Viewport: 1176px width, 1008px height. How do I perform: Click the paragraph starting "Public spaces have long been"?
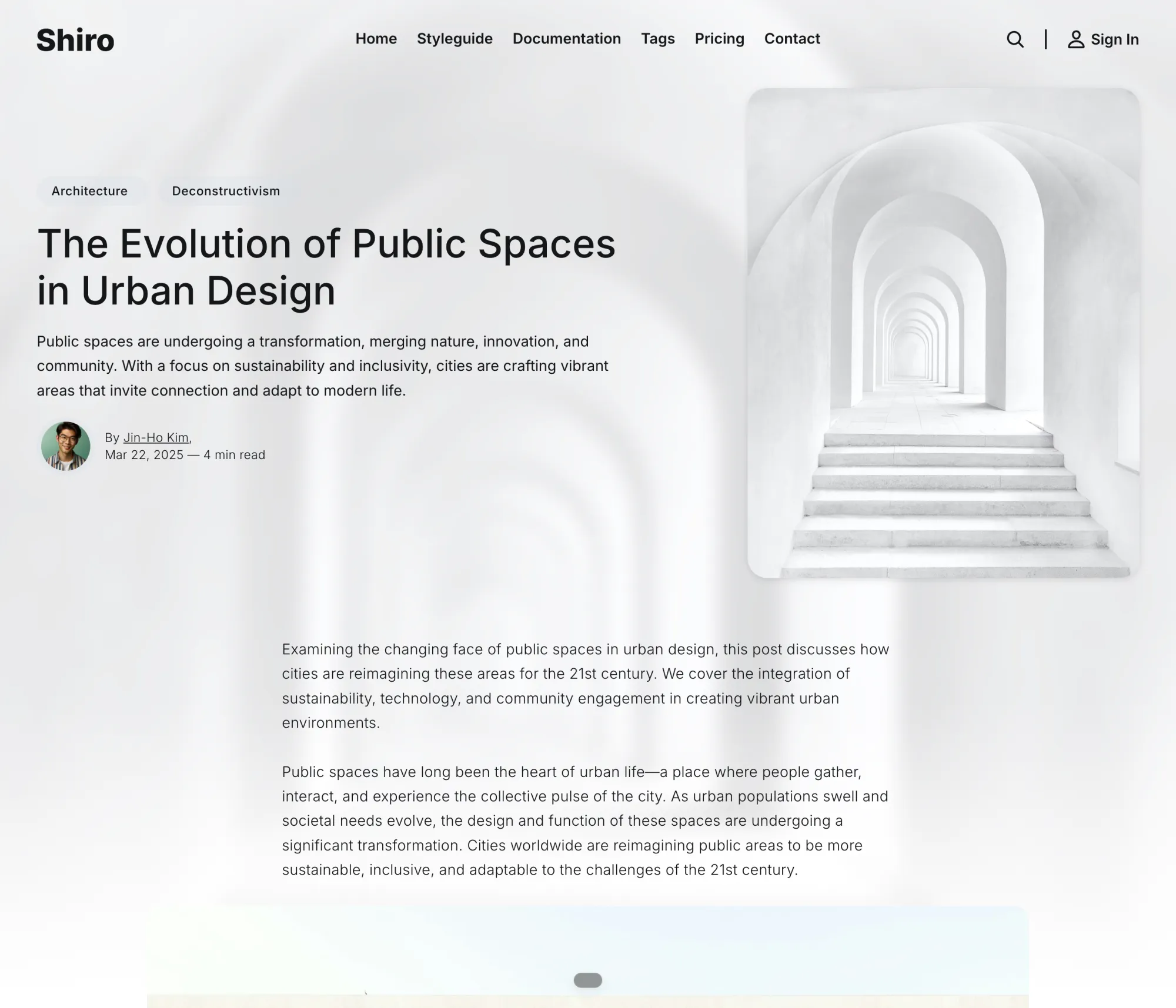585,821
